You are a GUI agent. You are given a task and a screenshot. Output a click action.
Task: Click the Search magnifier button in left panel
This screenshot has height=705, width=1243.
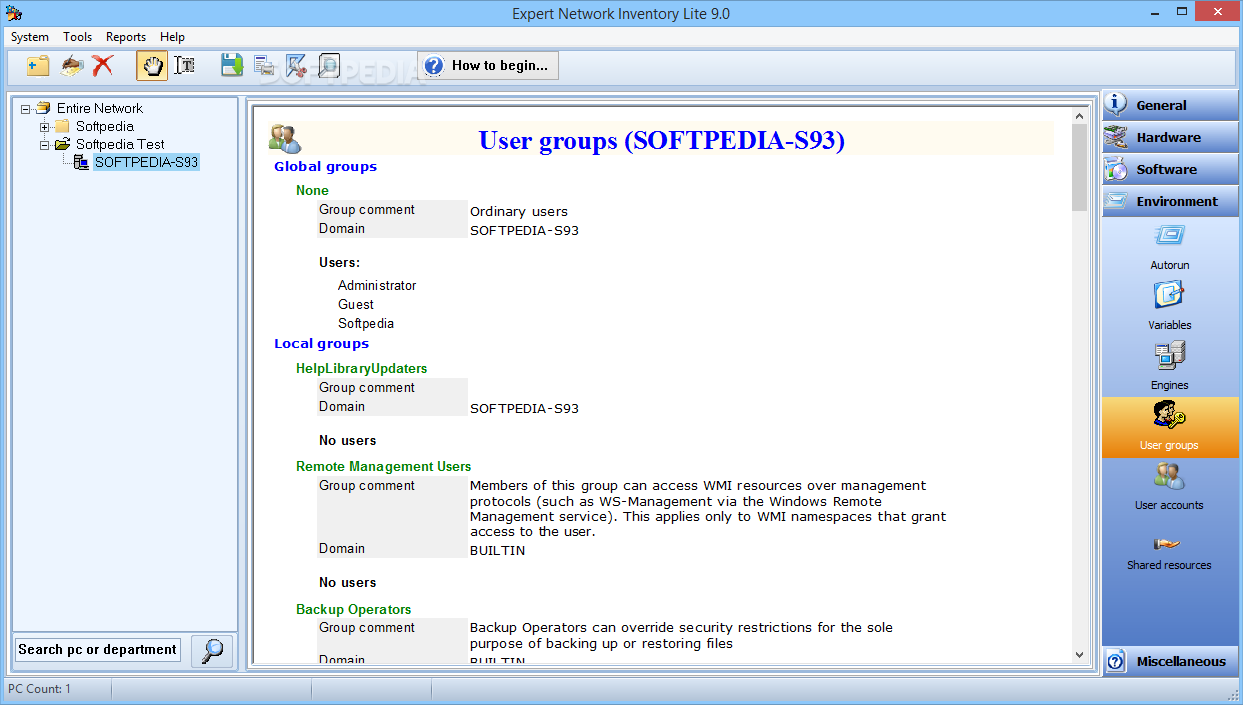click(x=212, y=651)
